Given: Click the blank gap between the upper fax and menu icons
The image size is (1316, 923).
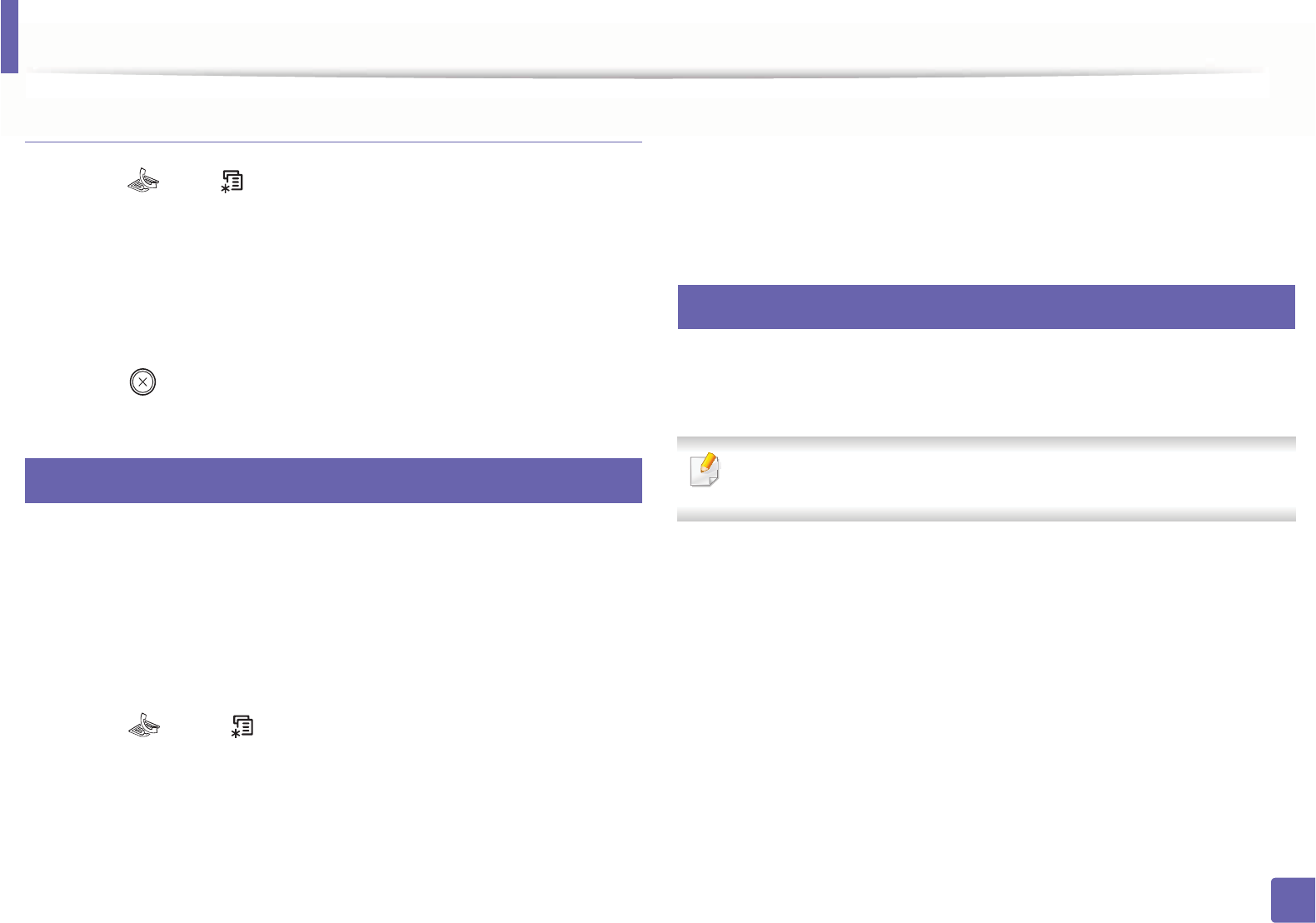Looking at the screenshot, I should coord(189,182).
